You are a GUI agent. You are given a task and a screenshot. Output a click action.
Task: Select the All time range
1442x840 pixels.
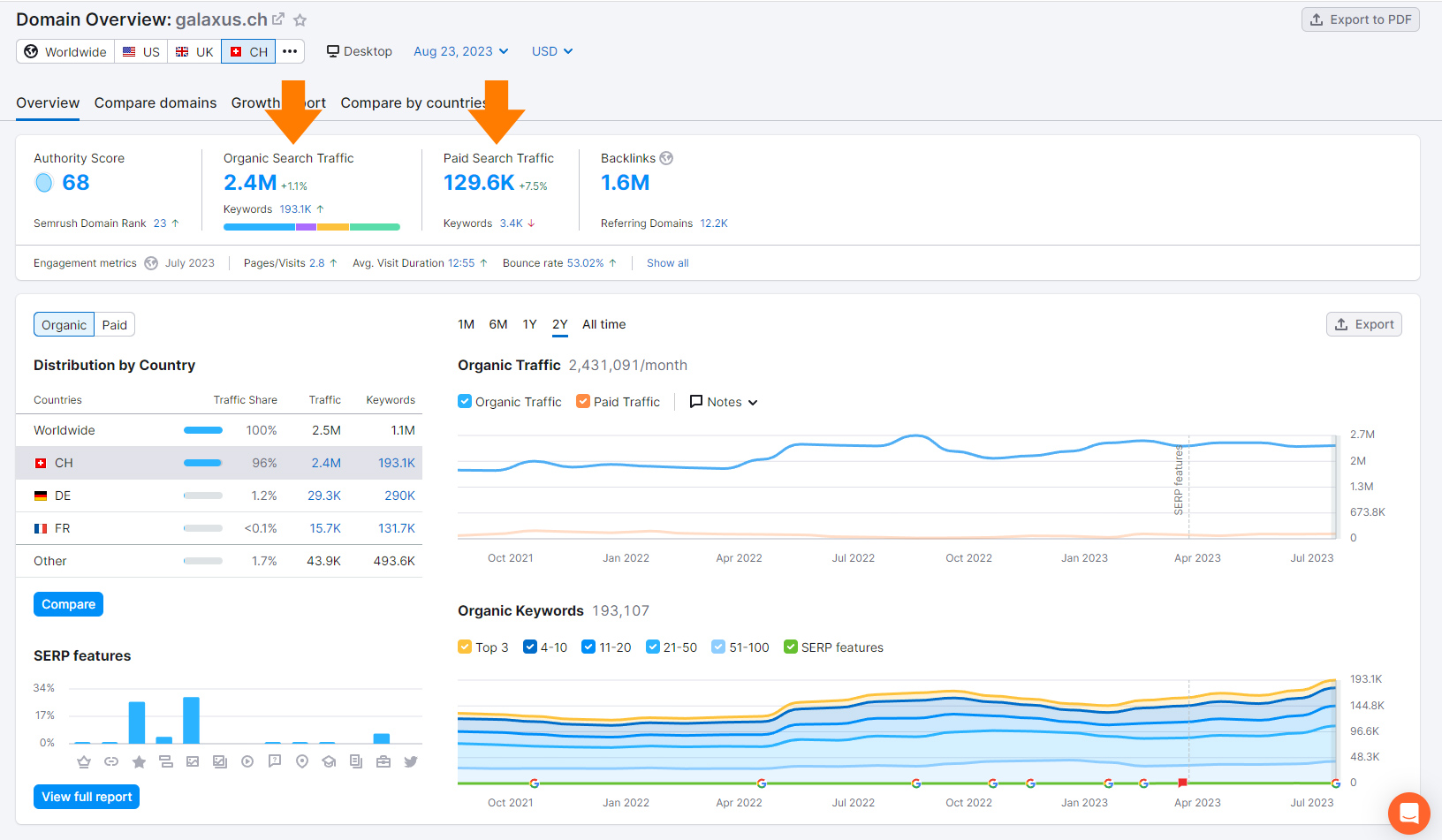coord(604,324)
